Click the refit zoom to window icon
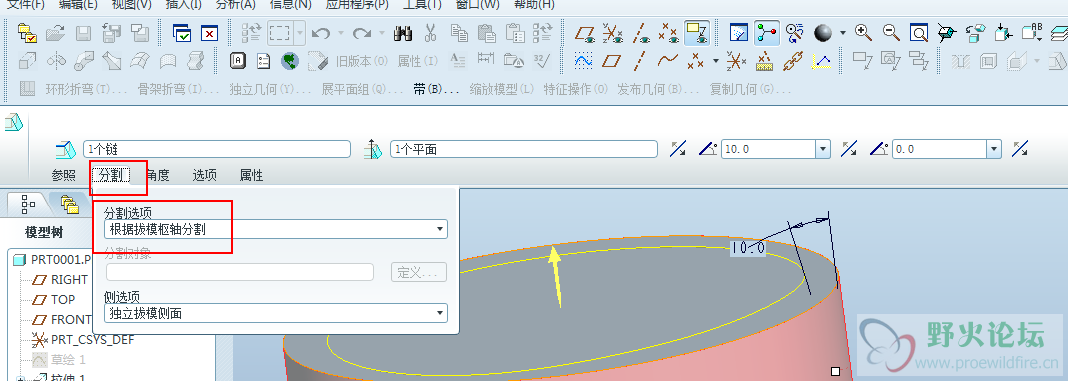This screenshot has height=381, width=1068. point(919,32)
